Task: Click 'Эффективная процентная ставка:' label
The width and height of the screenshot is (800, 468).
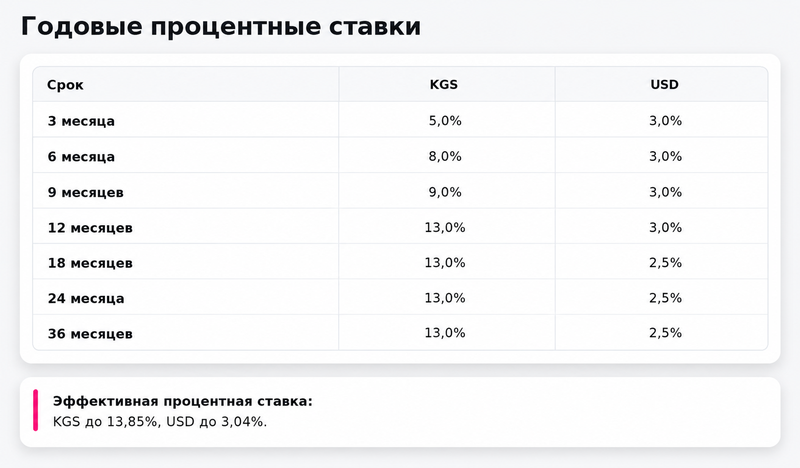Action: pos(183,401)
